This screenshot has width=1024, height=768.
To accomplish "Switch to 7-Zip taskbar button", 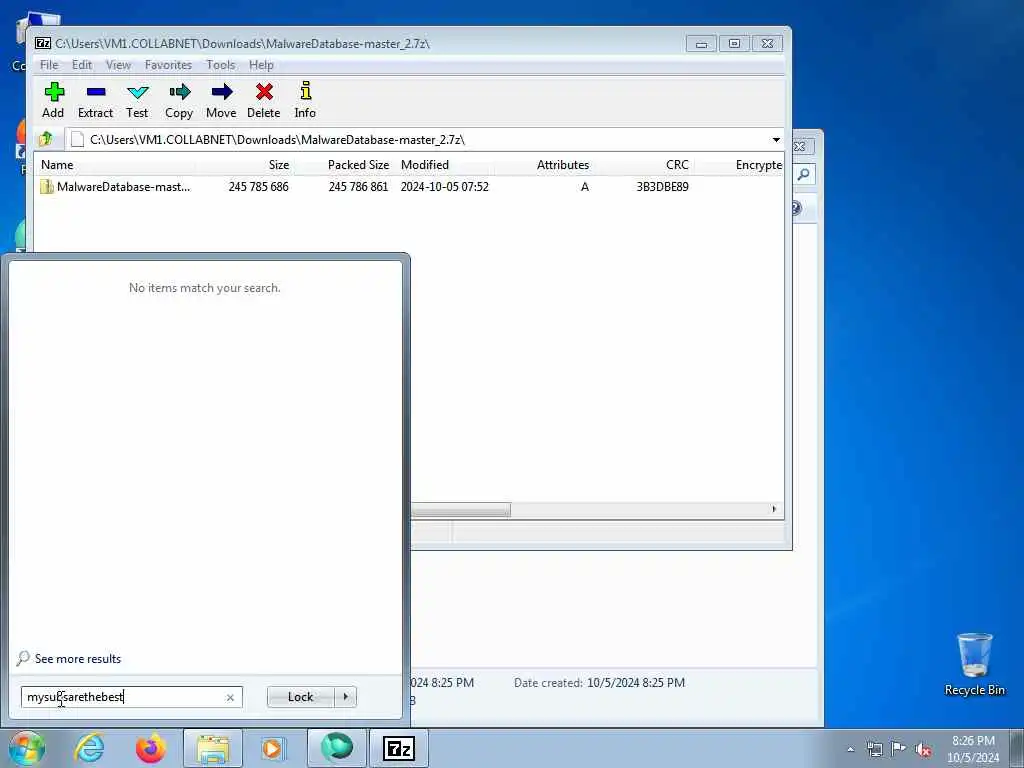I will (399, 748).
